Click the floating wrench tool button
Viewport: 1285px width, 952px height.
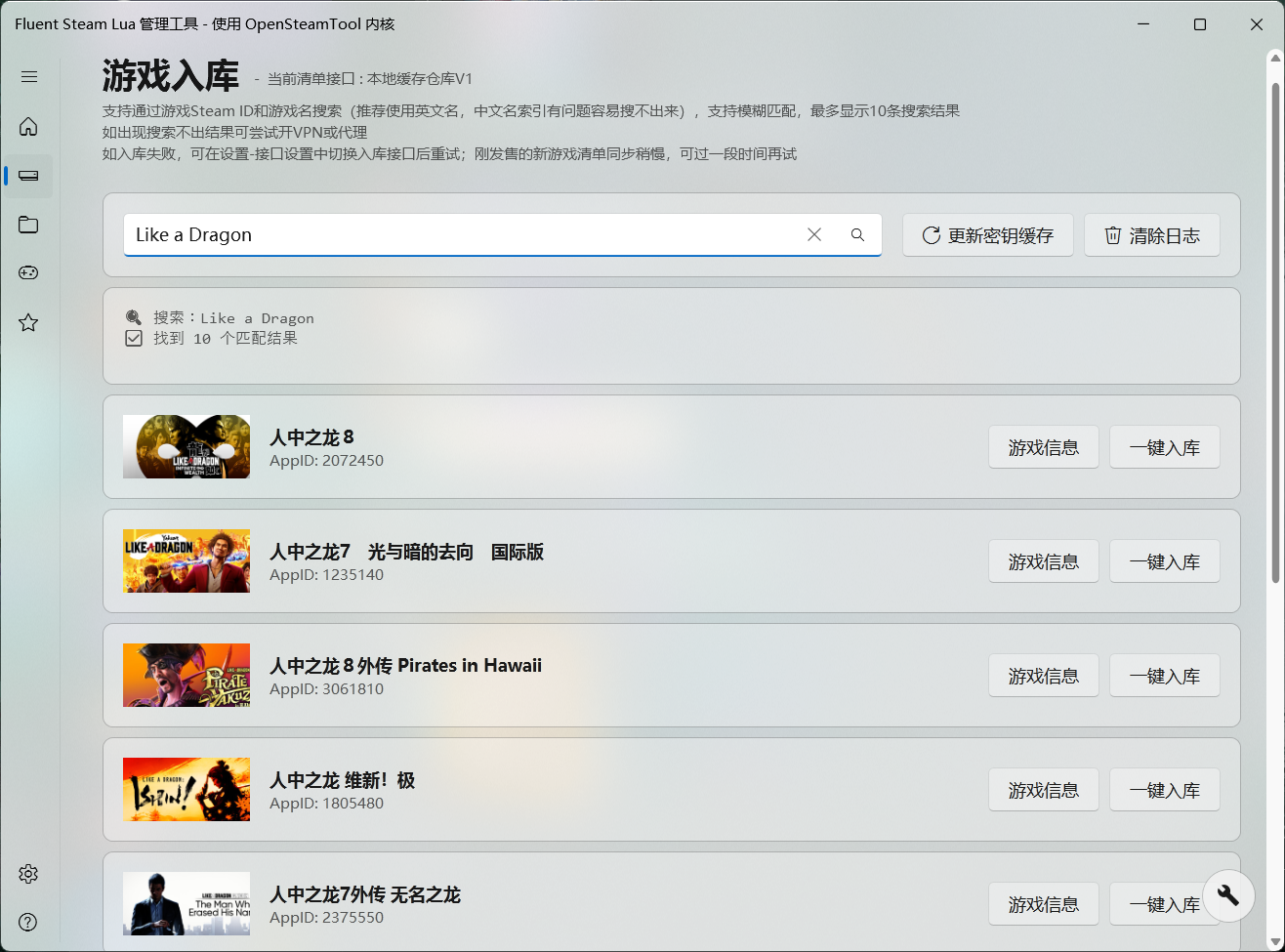tap(1228, 893)
